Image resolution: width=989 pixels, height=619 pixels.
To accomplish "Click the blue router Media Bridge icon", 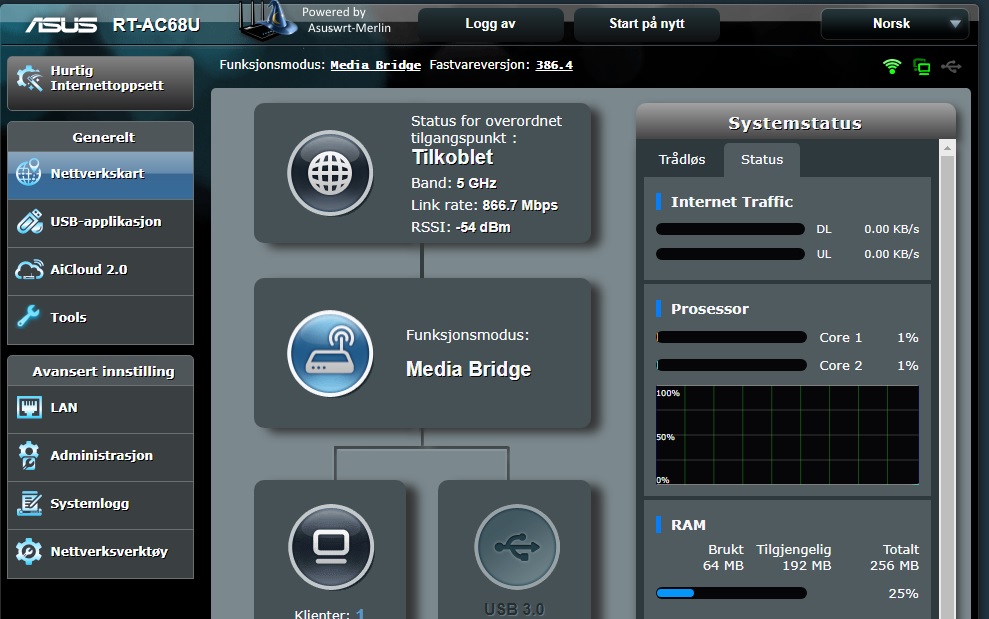I will pos(330,353).
